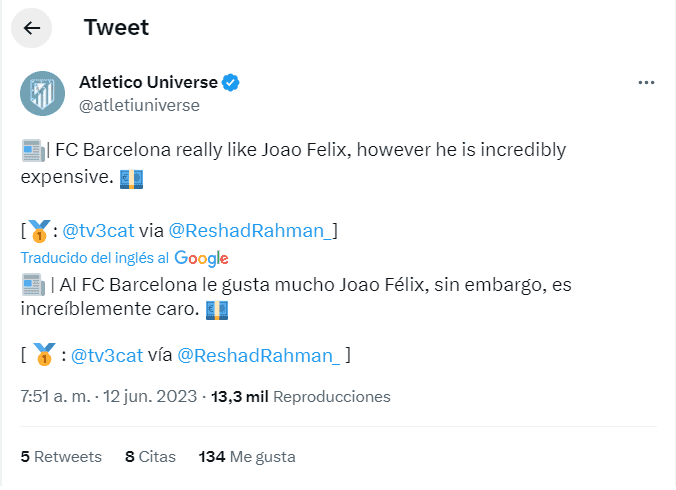Click the gold medal emoji in original tweet

pyautogui.click(x=39, y=232)
